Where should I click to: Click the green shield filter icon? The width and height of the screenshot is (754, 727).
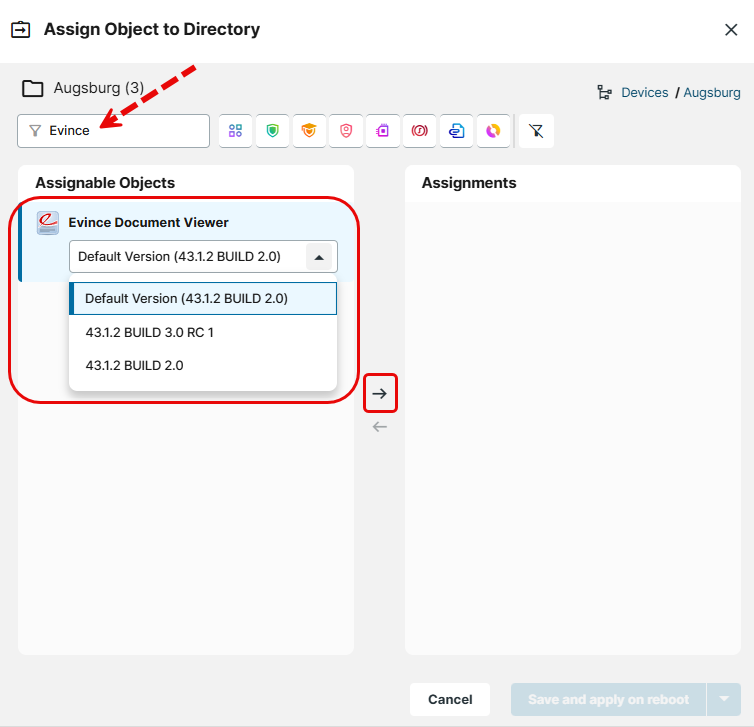tap(272, 131)
